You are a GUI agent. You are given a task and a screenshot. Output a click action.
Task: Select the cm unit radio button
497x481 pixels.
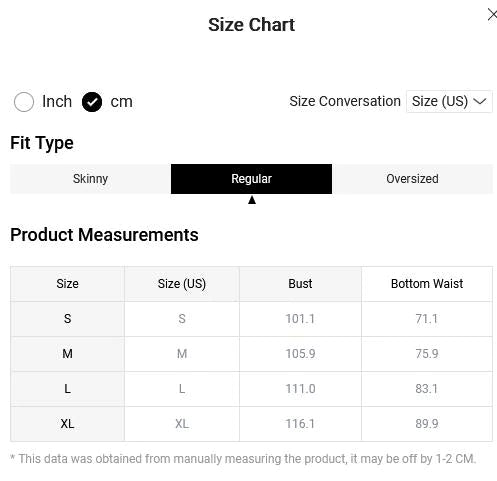[x=92, y=102]
